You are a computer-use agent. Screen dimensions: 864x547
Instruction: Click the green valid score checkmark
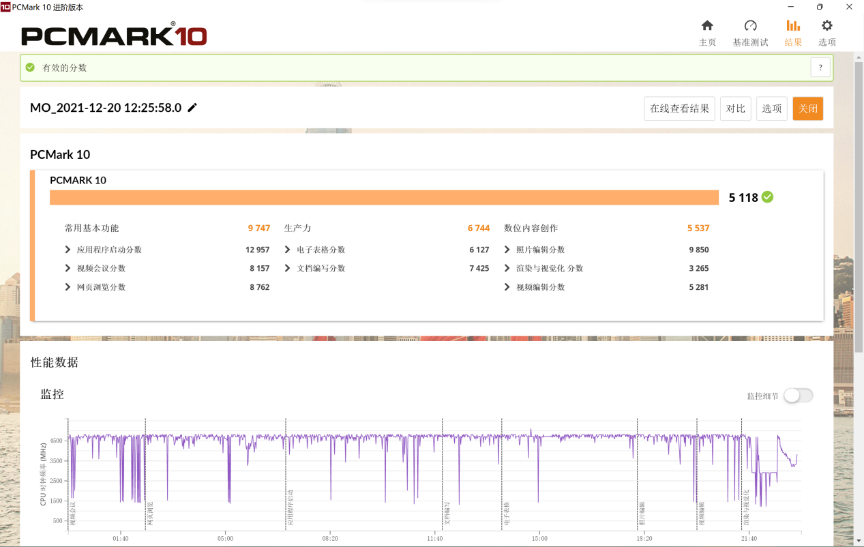(x=767, y=197)
